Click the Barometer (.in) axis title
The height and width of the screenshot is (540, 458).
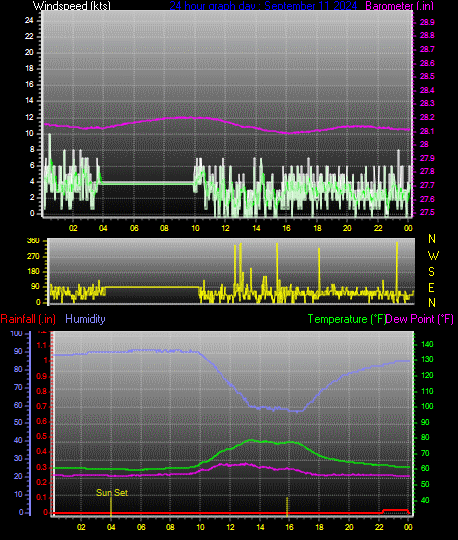(399, 6)
